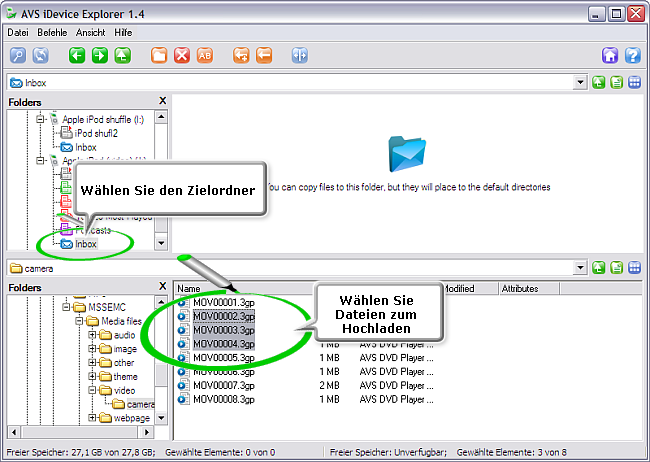Expand the theme folder node
Viewport: 650px width, 462px height.
click(92, 377)
